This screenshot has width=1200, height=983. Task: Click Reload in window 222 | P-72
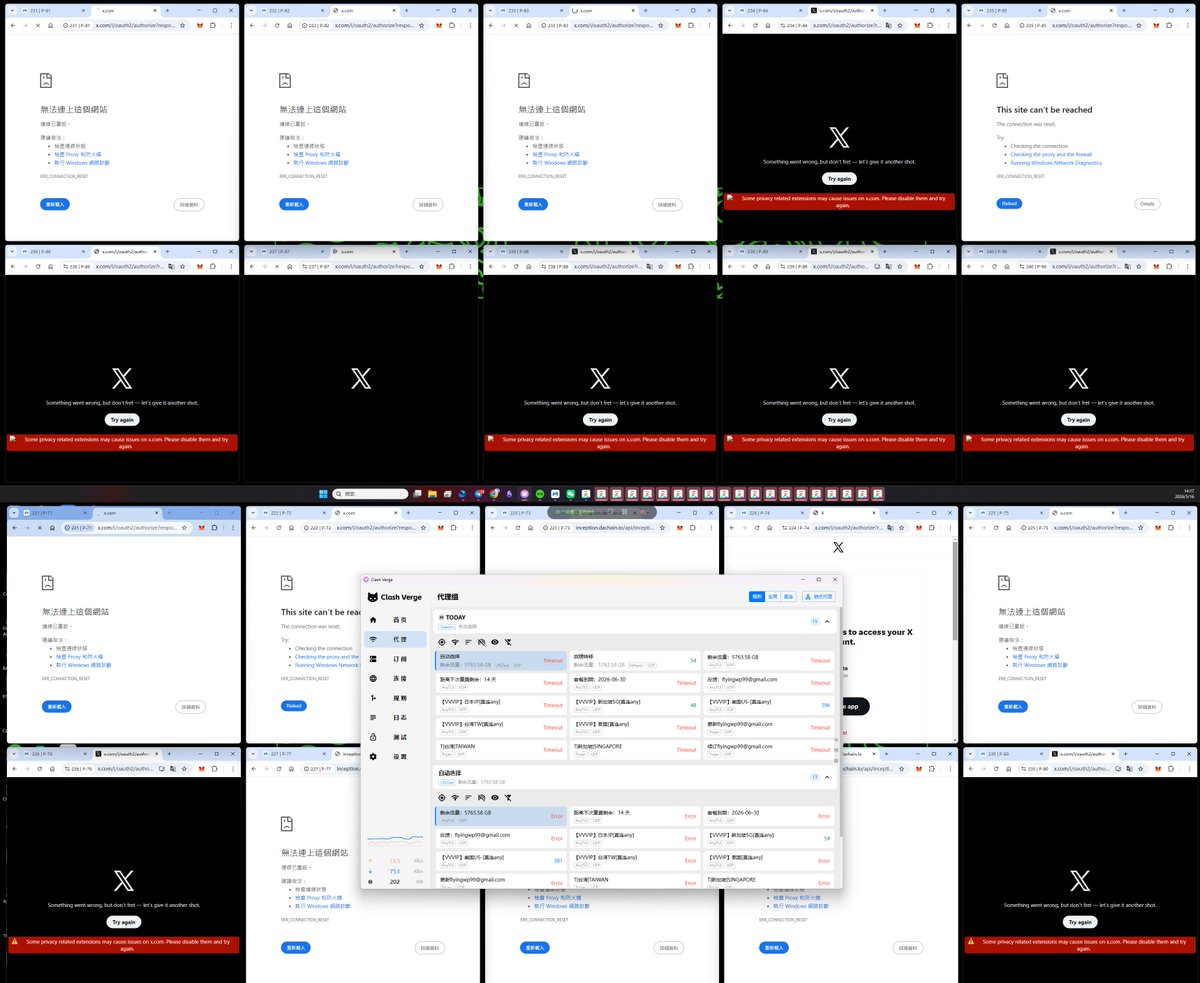point(294,705)
